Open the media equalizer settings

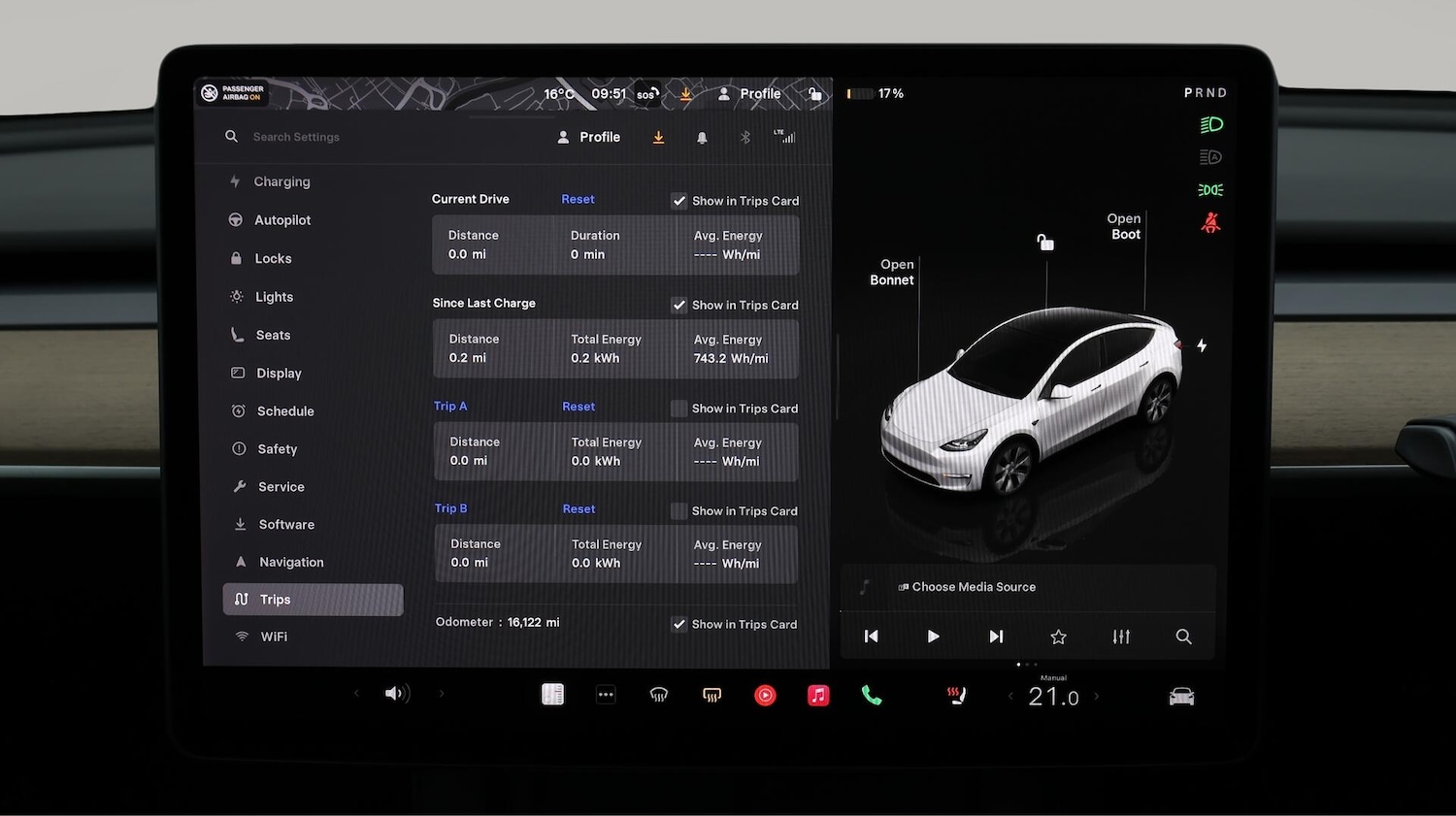coord(1121,636)
